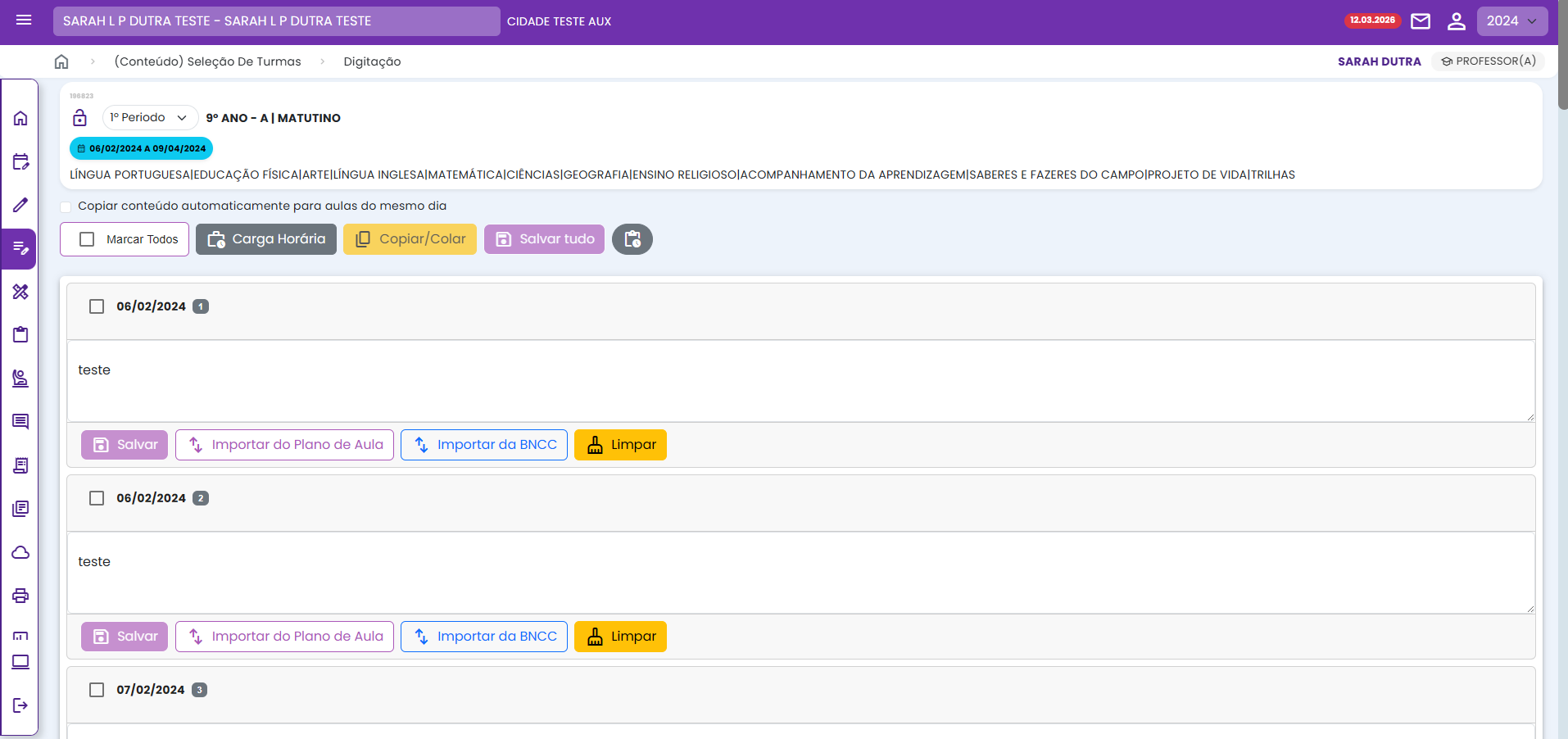Click the user profile icon
The height and width of the screenshot is (739, 1568).
coord(1456,21)
